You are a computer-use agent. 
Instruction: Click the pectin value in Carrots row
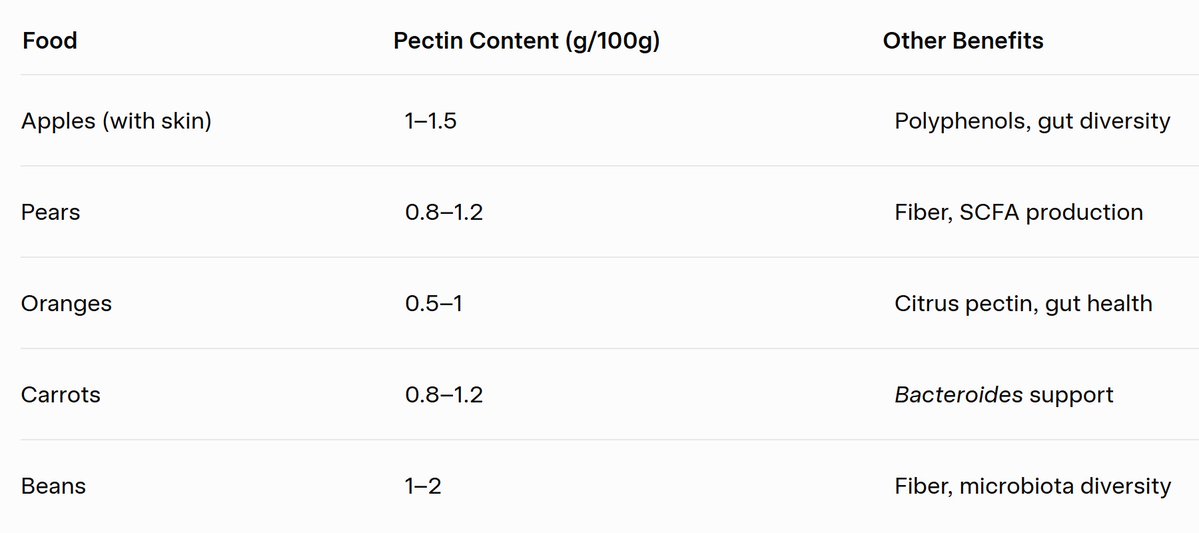coord(444,395)
